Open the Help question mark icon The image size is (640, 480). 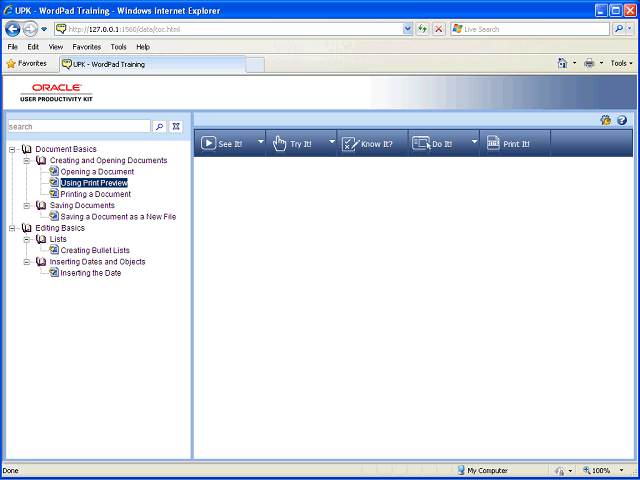tap(622, 120)
